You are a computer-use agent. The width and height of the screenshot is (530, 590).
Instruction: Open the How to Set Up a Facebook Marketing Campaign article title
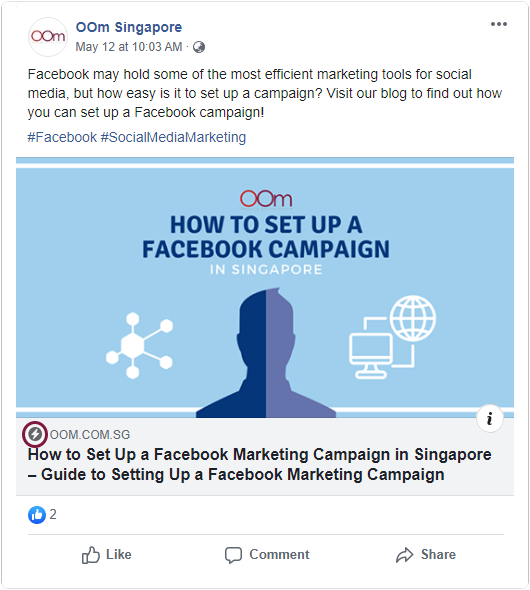(259, 464)
